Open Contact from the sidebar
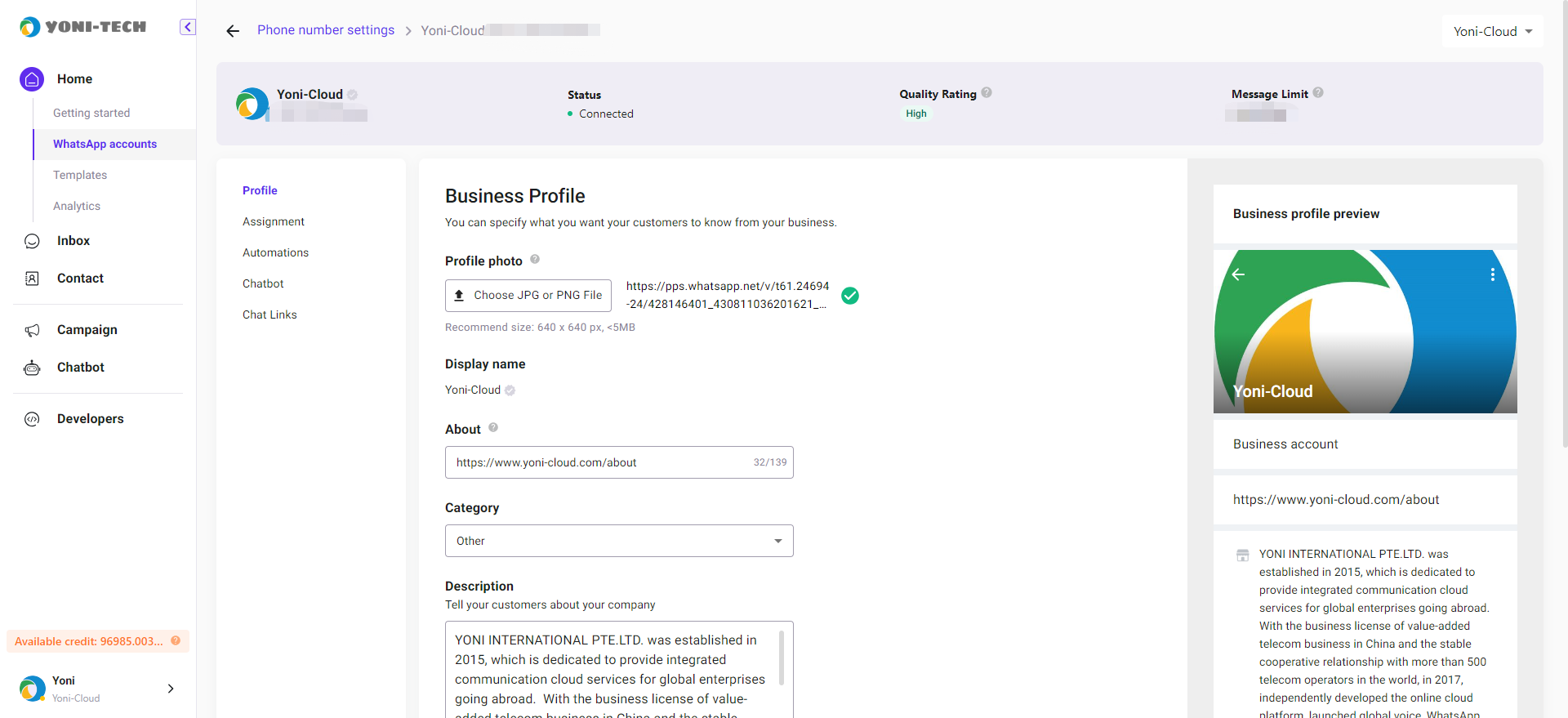This screenshot has width=1568, height=718. coord(80,279)
